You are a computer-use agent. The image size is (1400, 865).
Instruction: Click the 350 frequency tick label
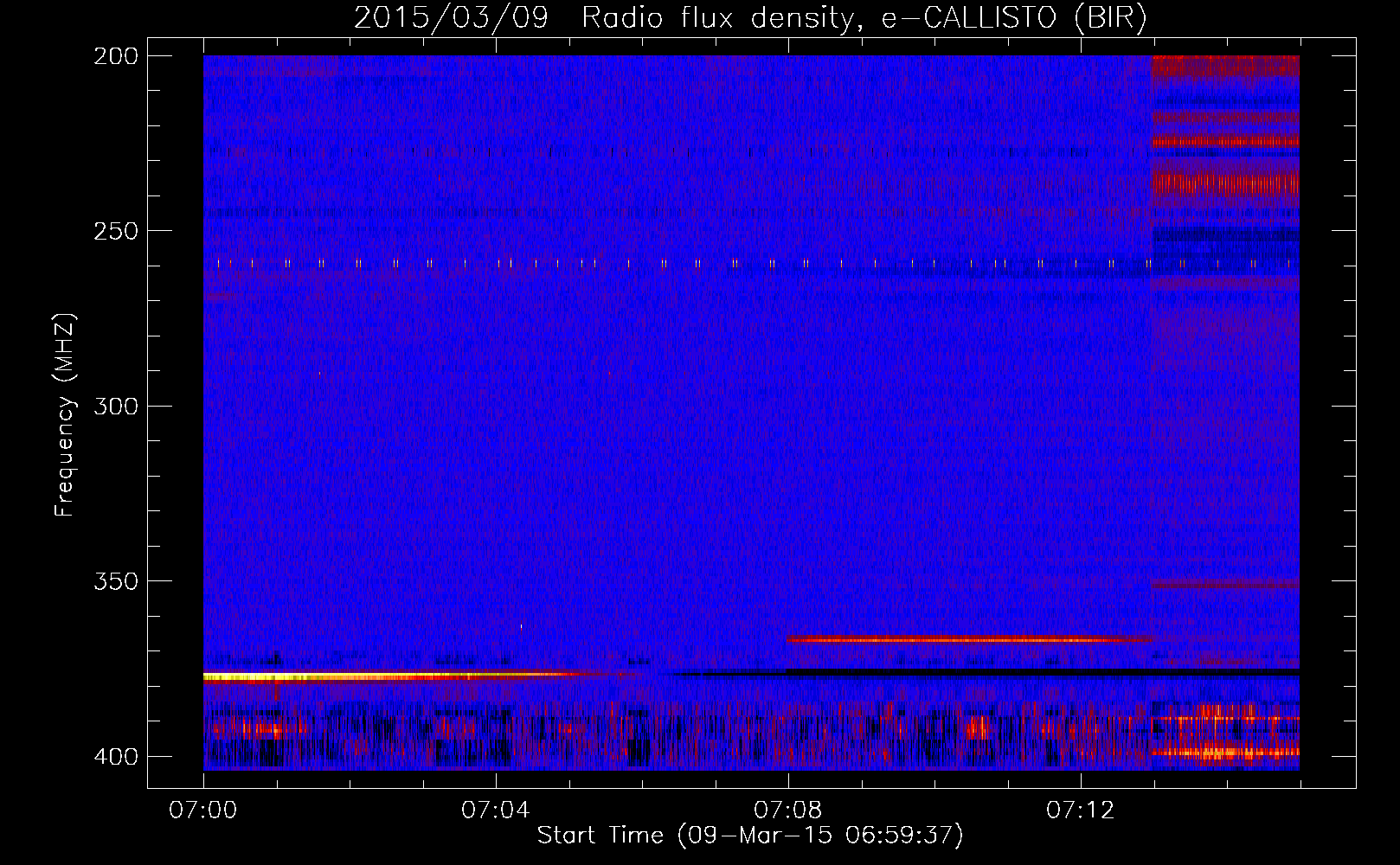click(x=115, y=581)
